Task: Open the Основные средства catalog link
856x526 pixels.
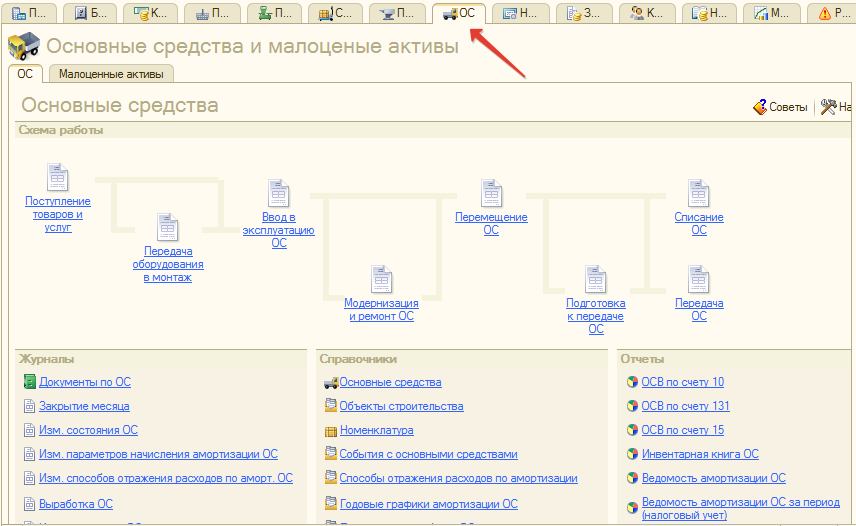Action: pyautogui.click(x=390, y=382)
